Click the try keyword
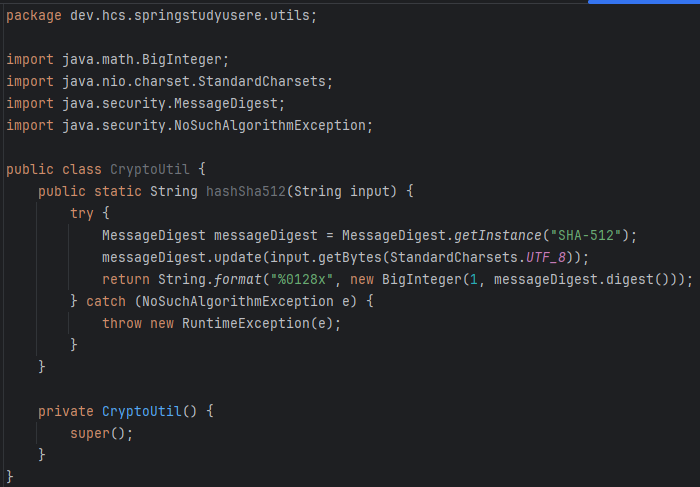The image size is (700, 487). 82,213
